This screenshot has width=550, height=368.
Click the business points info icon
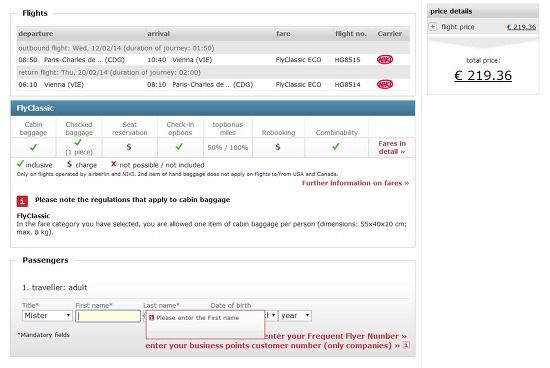click(x=405, y=345)
